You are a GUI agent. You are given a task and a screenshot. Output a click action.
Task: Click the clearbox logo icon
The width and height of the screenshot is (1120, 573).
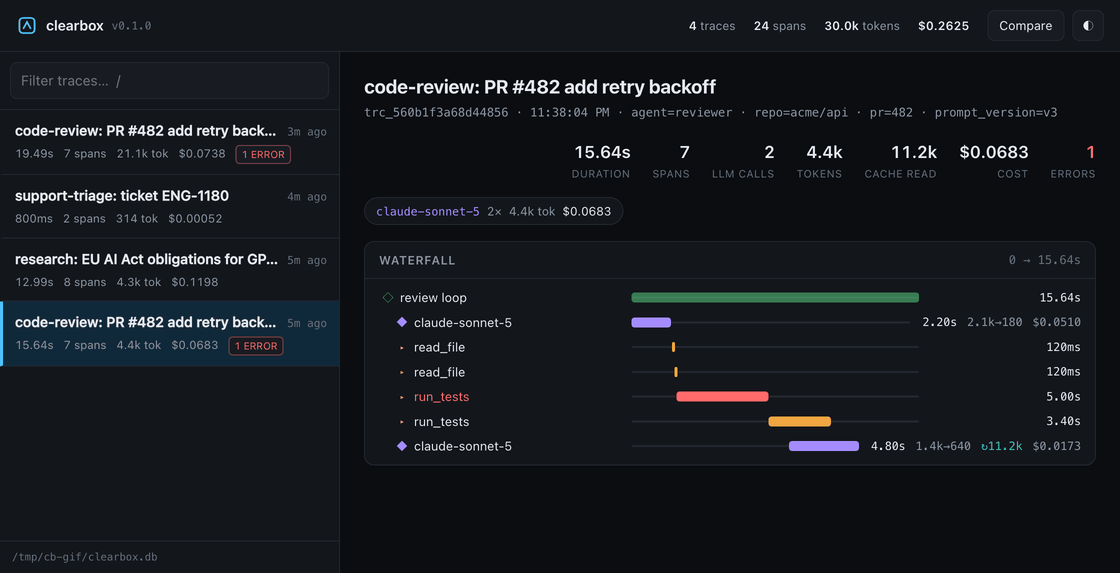pyautogui.click(x=26, y=26)
